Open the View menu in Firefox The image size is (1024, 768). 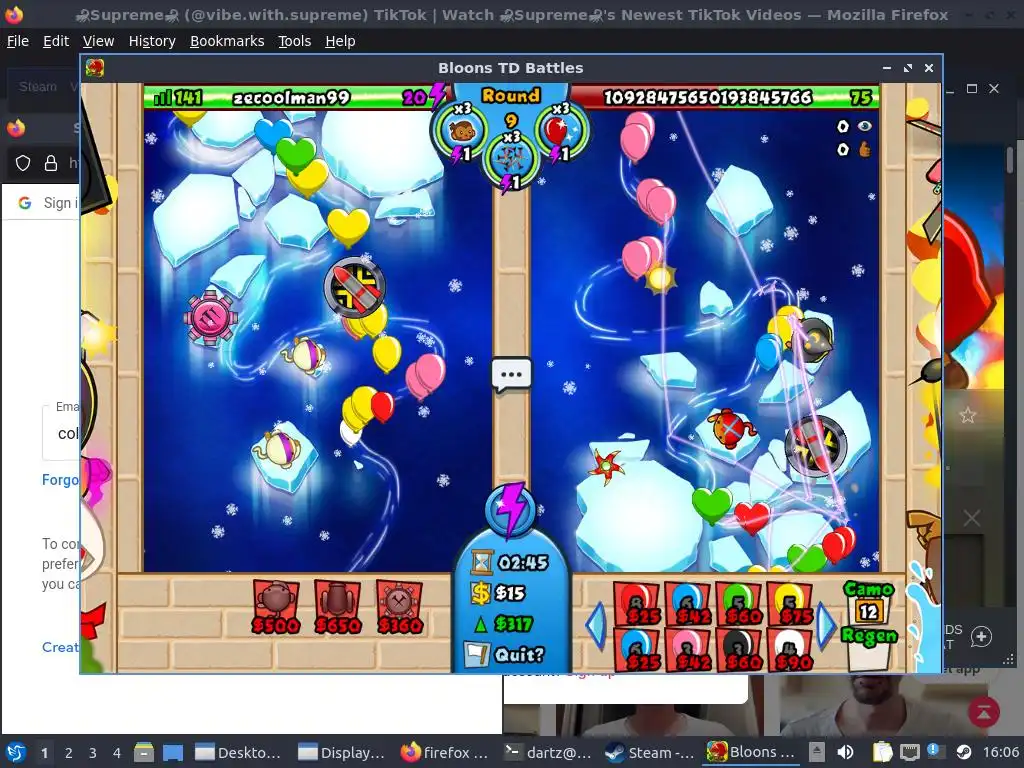[99, 41]
